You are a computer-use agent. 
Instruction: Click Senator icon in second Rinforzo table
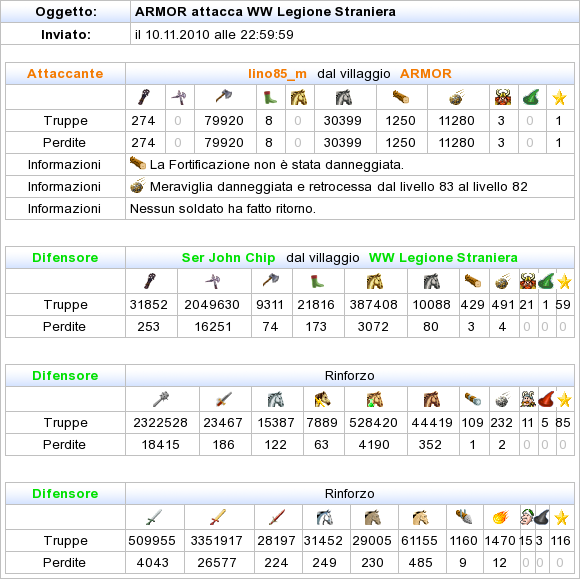pyautogui.click(x=526, y=517)
